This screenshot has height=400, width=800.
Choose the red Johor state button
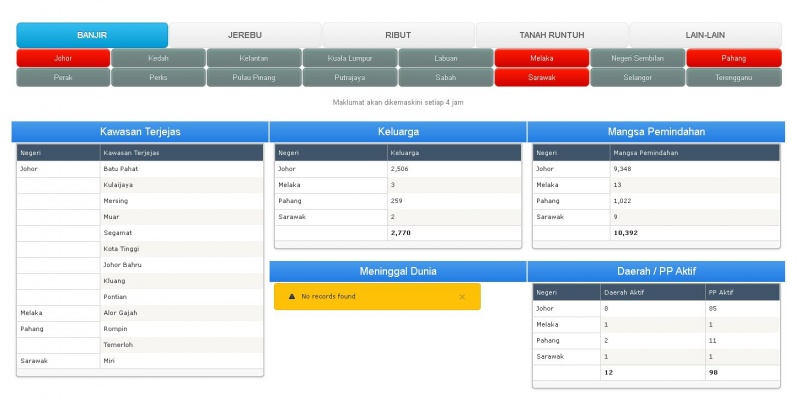tap(63, 58)
